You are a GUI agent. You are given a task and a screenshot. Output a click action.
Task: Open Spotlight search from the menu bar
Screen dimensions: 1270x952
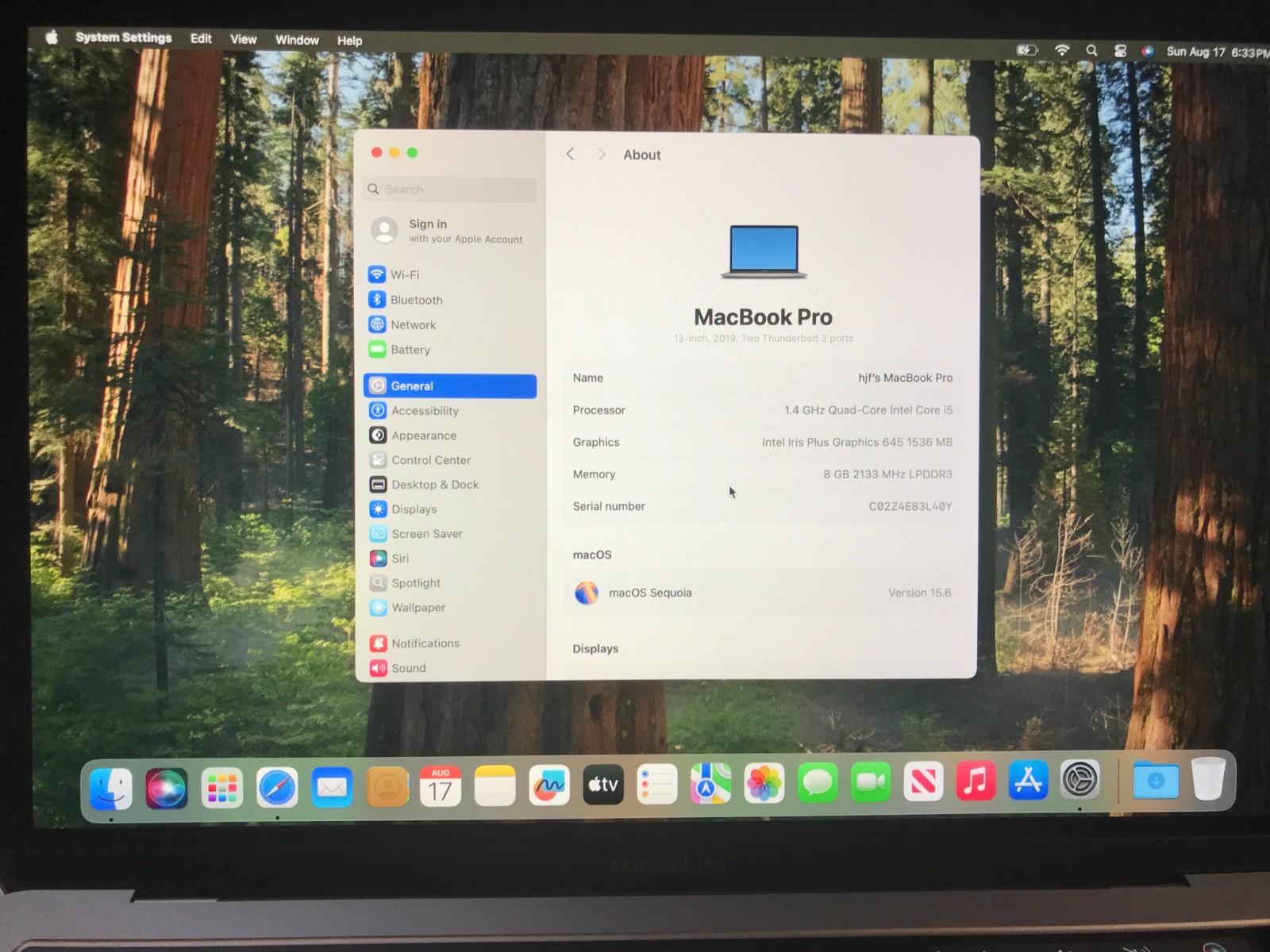[1091, 49]
